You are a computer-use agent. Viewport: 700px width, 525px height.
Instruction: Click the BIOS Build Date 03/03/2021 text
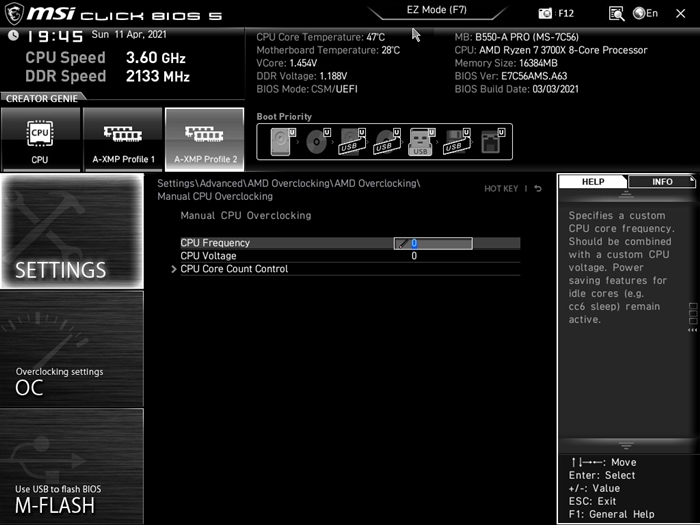[x=517, y=89]
